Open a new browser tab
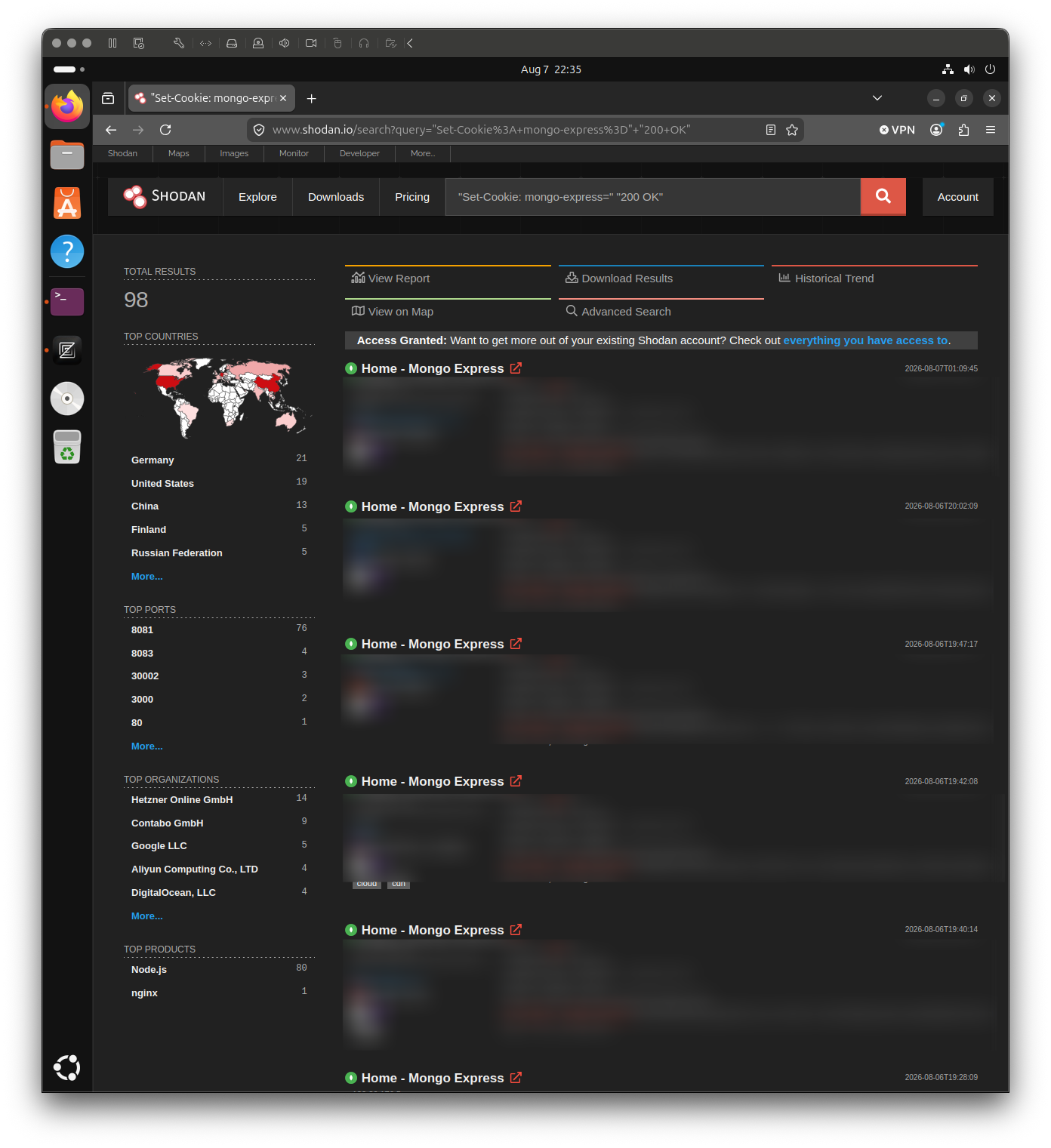This screenshot has width=1051, height=1148. 311,98
